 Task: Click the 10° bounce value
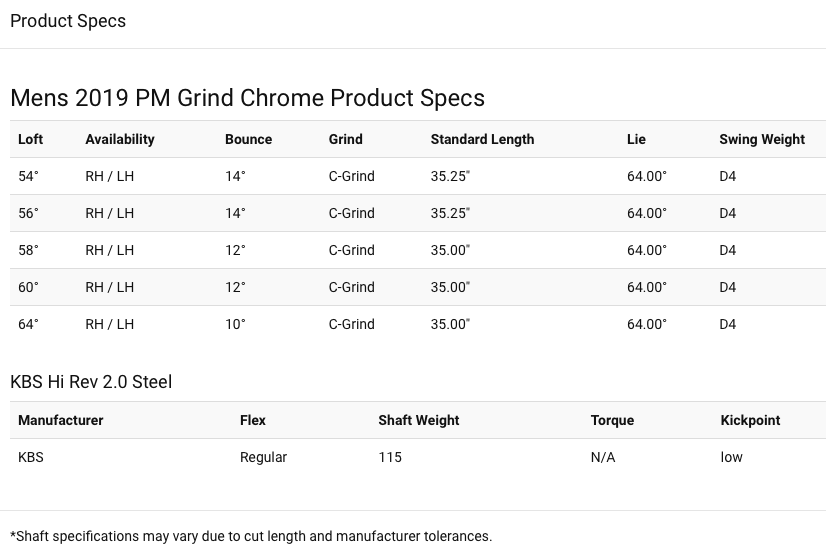[x=235, y=324]
